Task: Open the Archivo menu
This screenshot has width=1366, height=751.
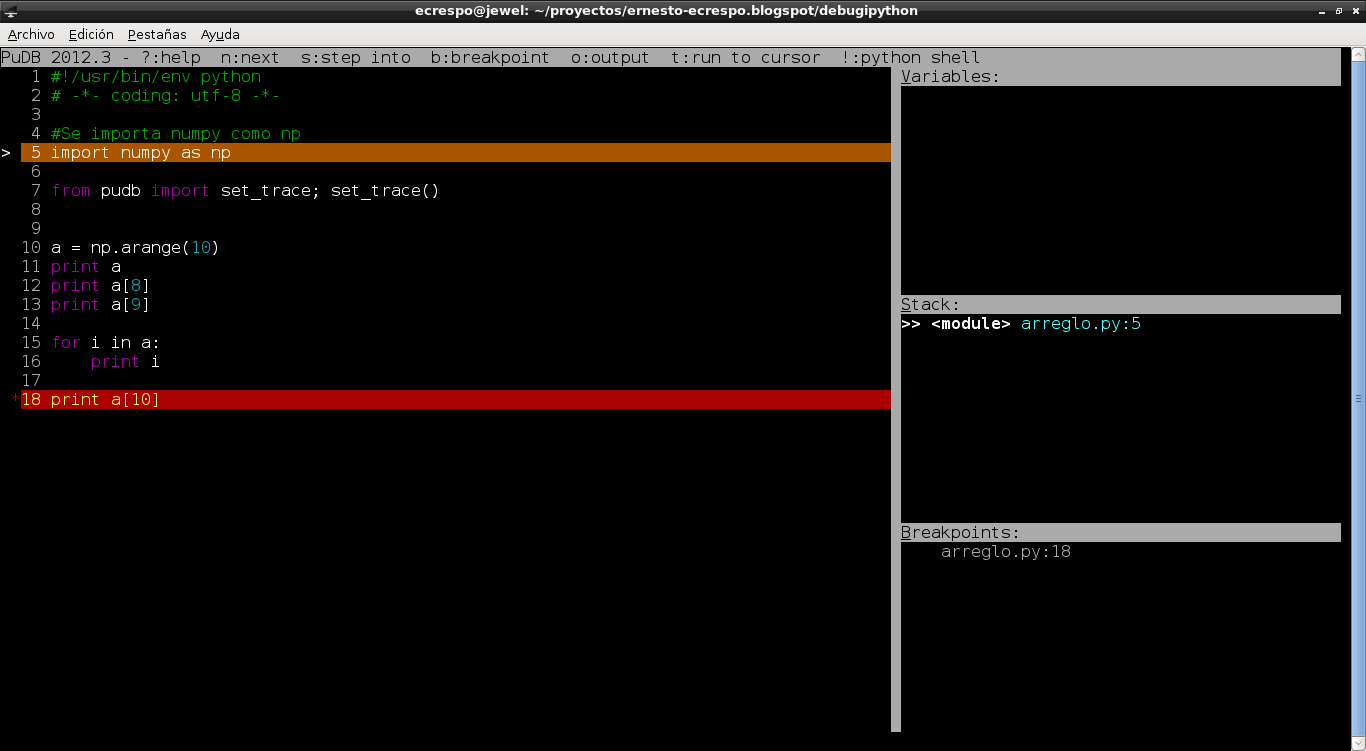Action: point(31,34)
